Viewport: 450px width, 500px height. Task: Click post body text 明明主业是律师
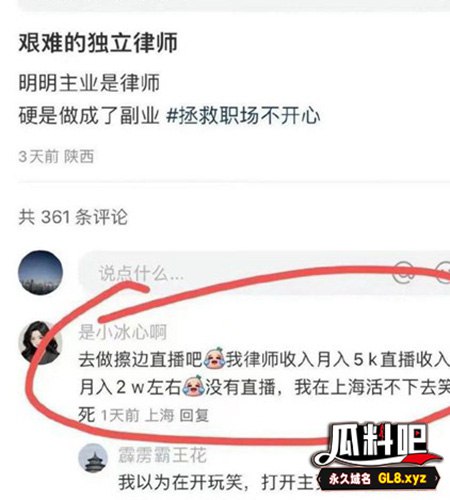coord(89,83)
